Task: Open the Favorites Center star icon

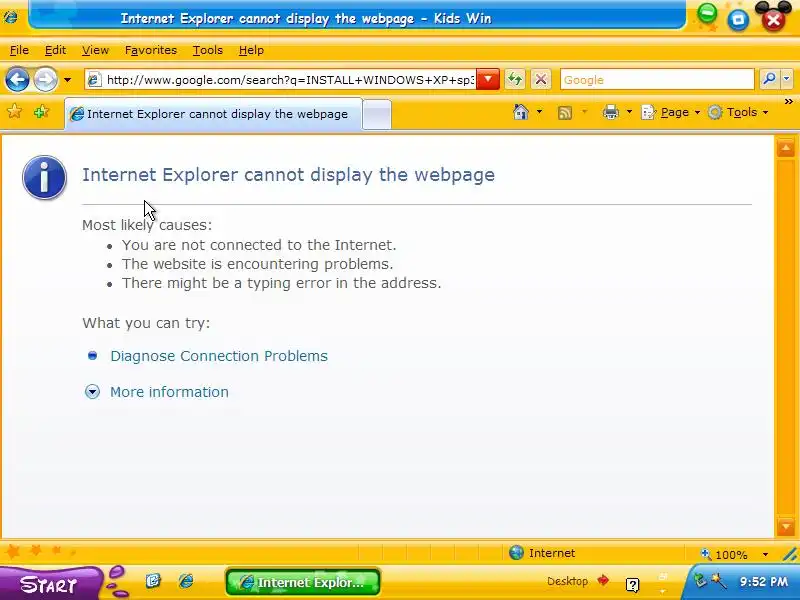Action: (x=14, y=111)
